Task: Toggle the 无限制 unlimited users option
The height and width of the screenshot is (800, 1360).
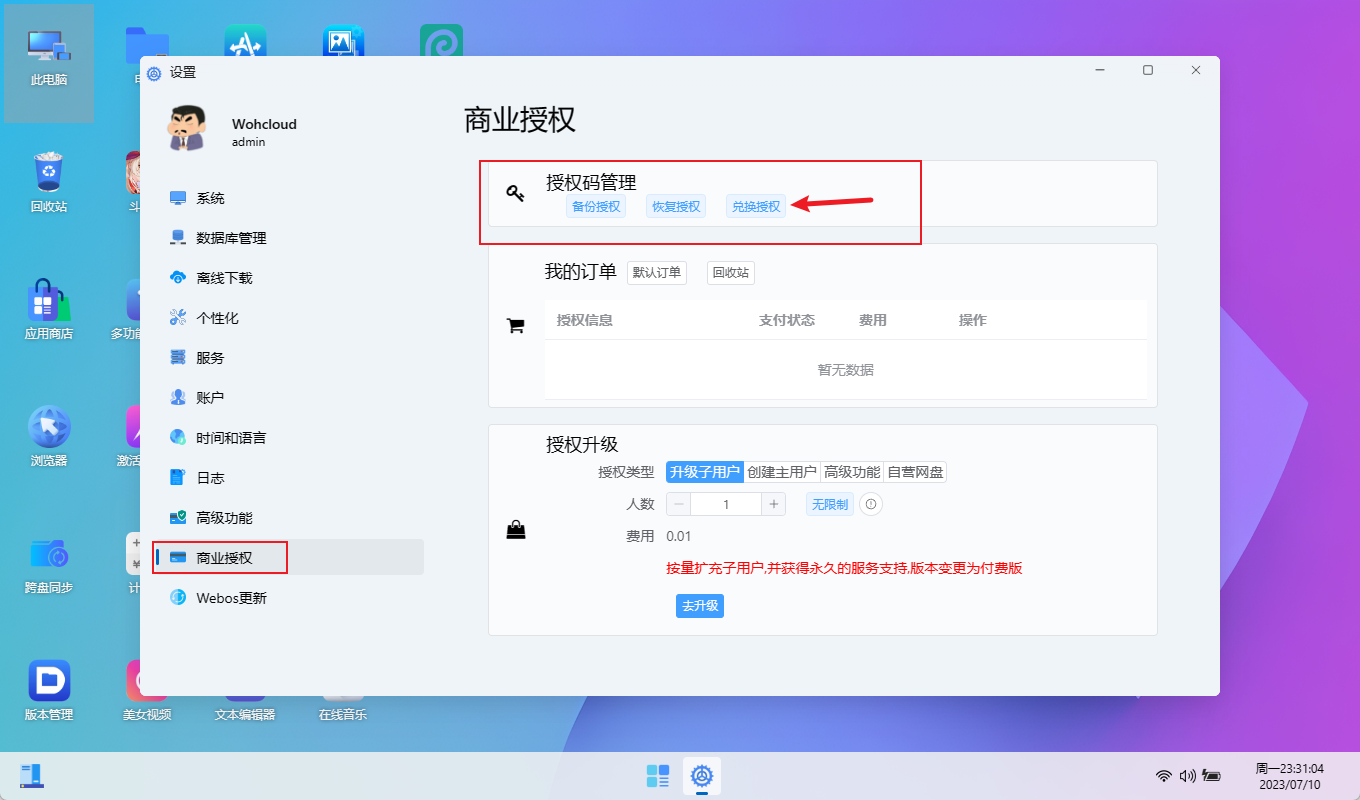Action: 830,505
